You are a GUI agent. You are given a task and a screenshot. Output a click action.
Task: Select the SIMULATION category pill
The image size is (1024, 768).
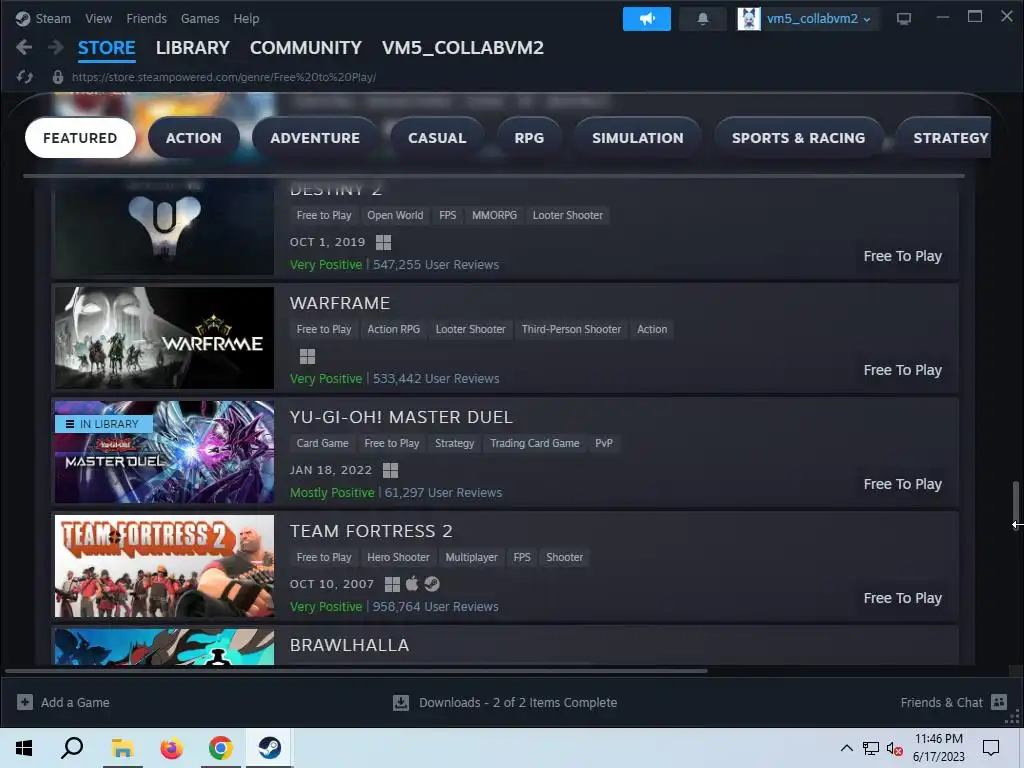[637, 138]
